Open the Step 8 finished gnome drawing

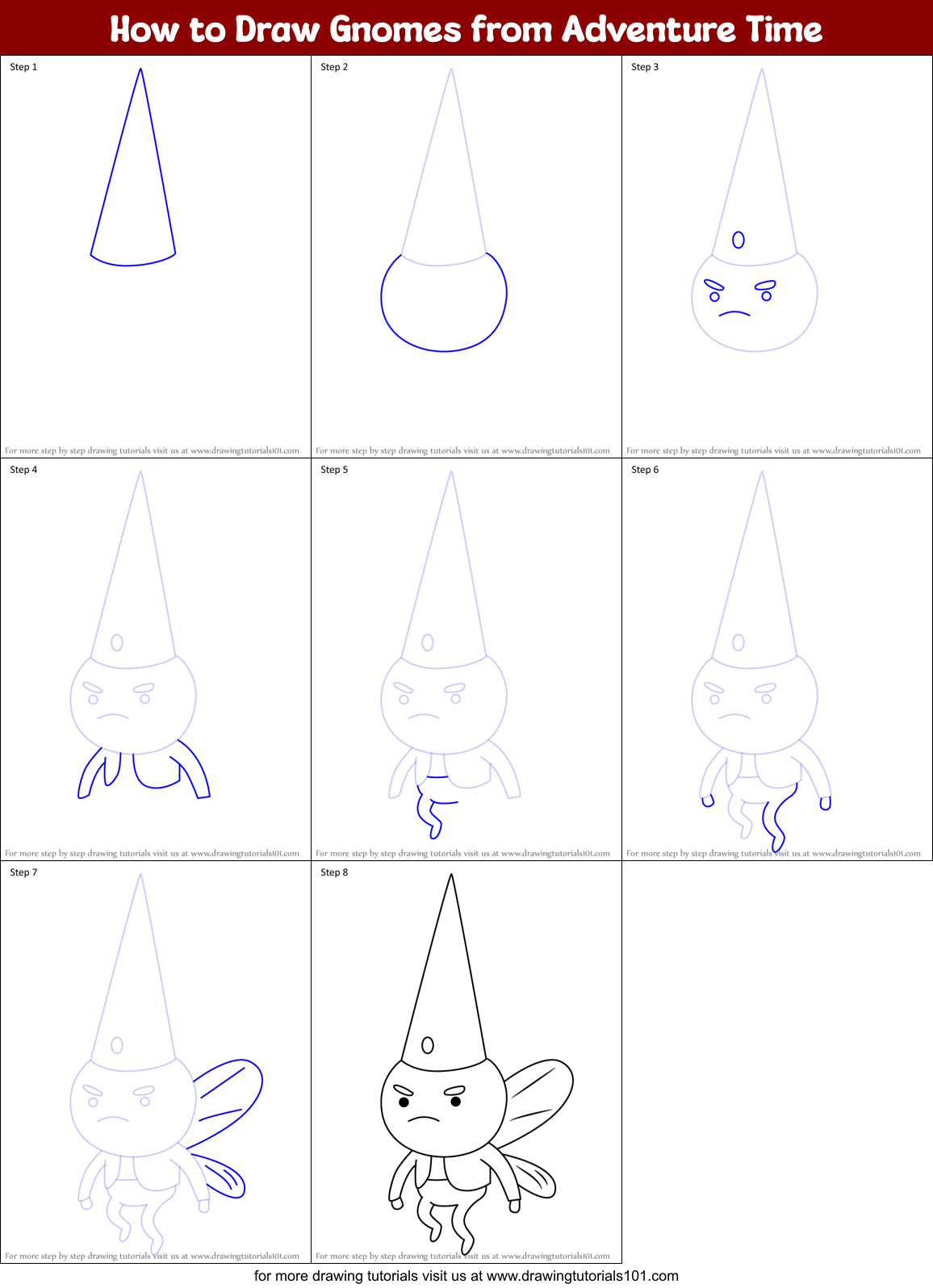[477, 1065]
